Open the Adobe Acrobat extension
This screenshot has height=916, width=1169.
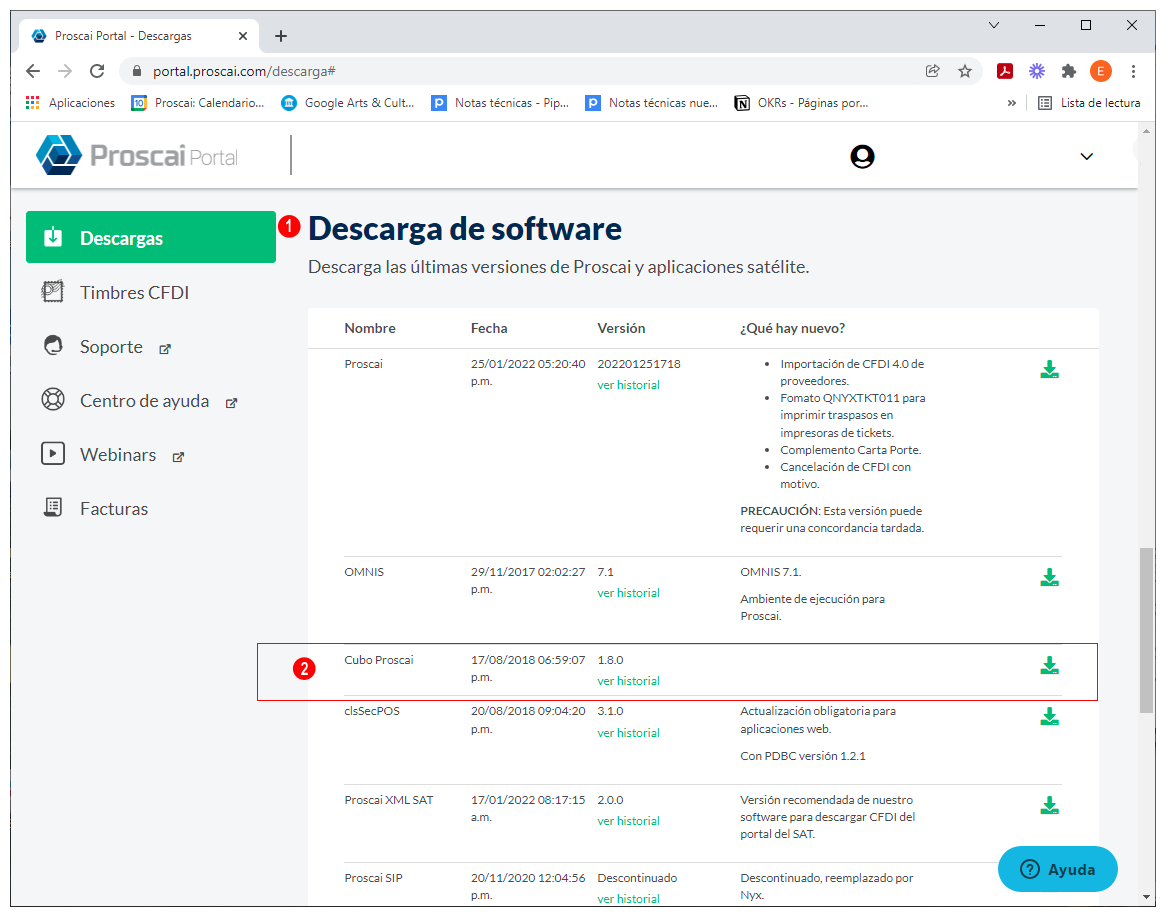click(1005, 71)
